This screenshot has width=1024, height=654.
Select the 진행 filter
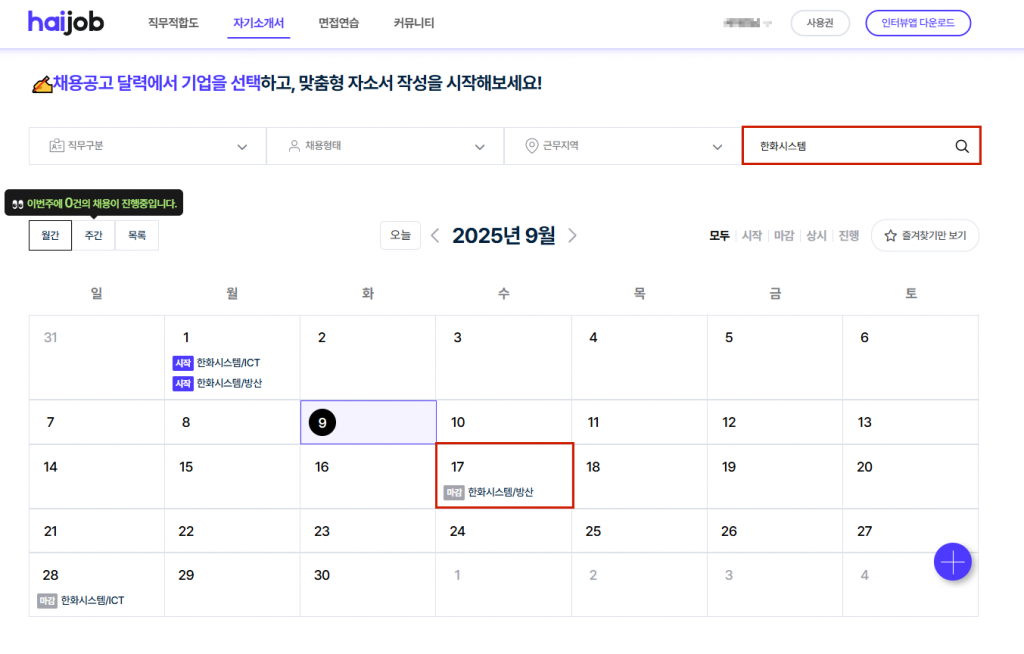pyautogui.click(x=848, y=236)
